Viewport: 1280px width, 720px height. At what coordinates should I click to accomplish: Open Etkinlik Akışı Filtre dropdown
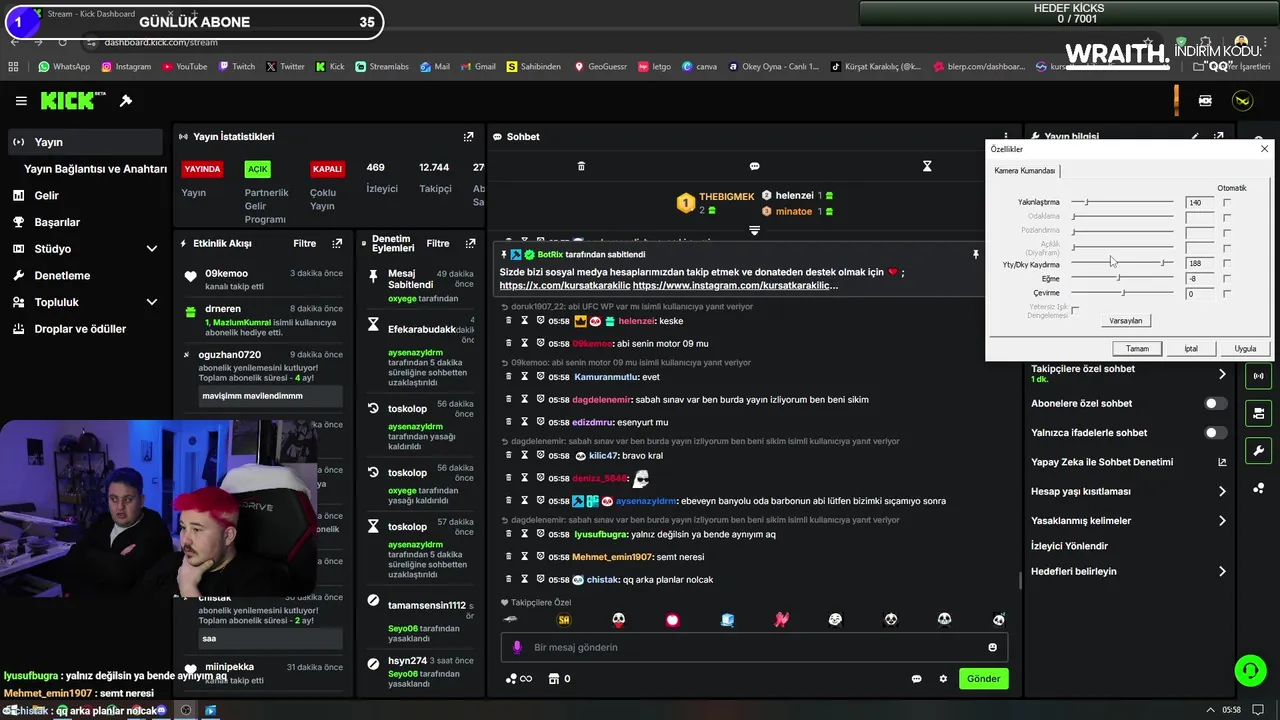click(304, 243)
